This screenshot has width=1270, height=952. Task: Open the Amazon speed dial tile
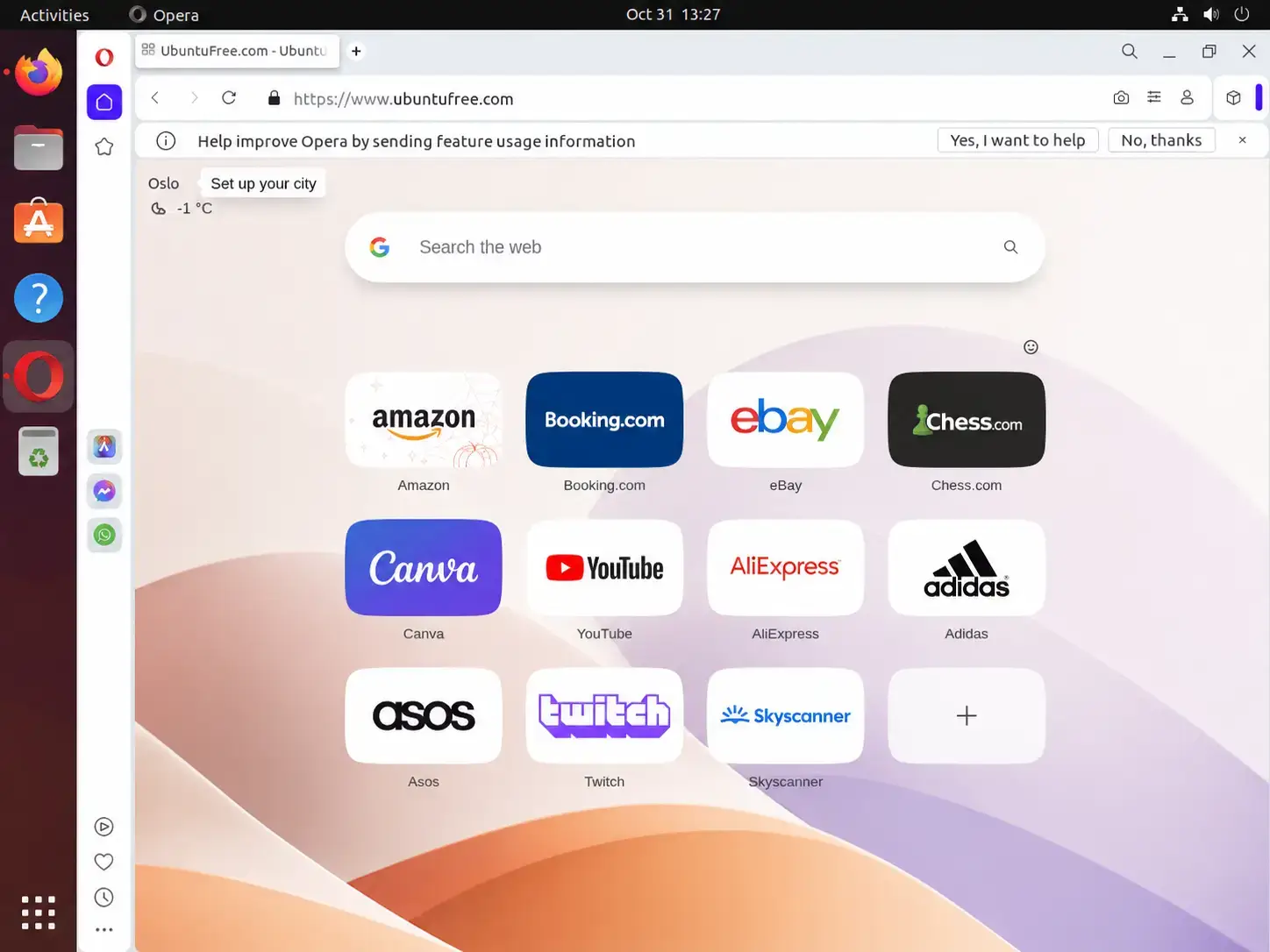[424, 420]
